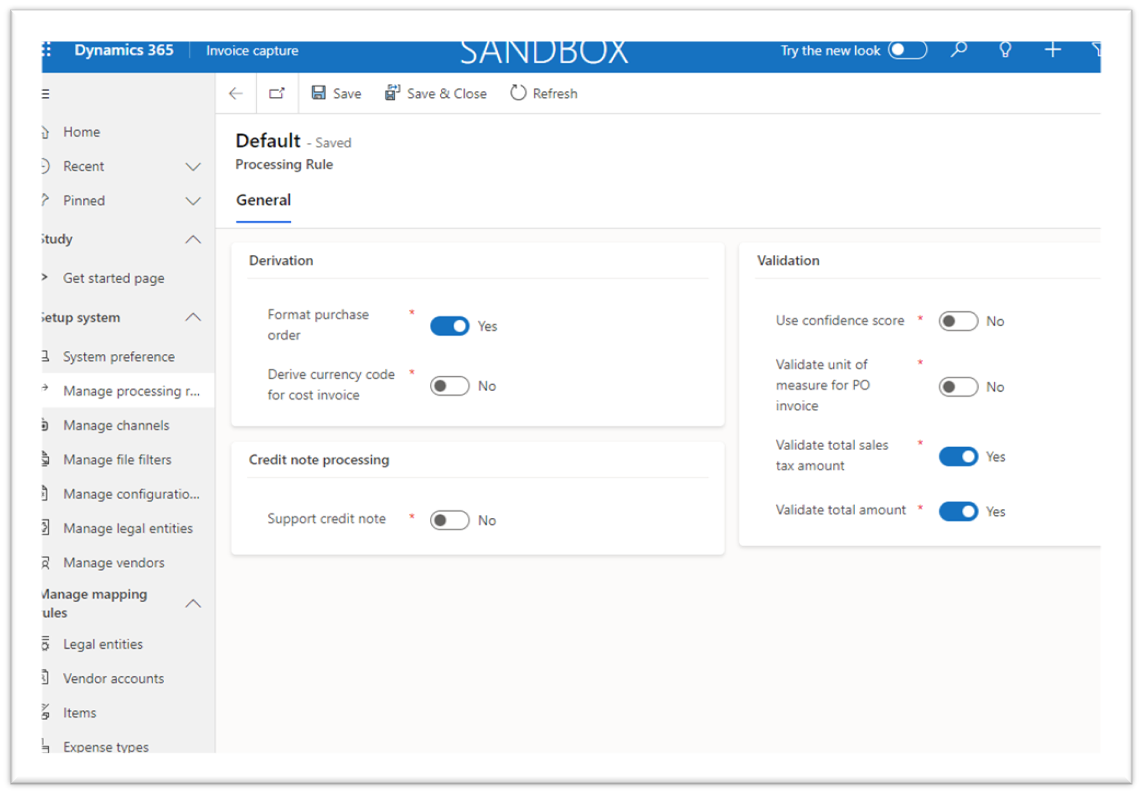Collapse the Setup system section
Screen dimensions: 1142x794
(193, 317)
